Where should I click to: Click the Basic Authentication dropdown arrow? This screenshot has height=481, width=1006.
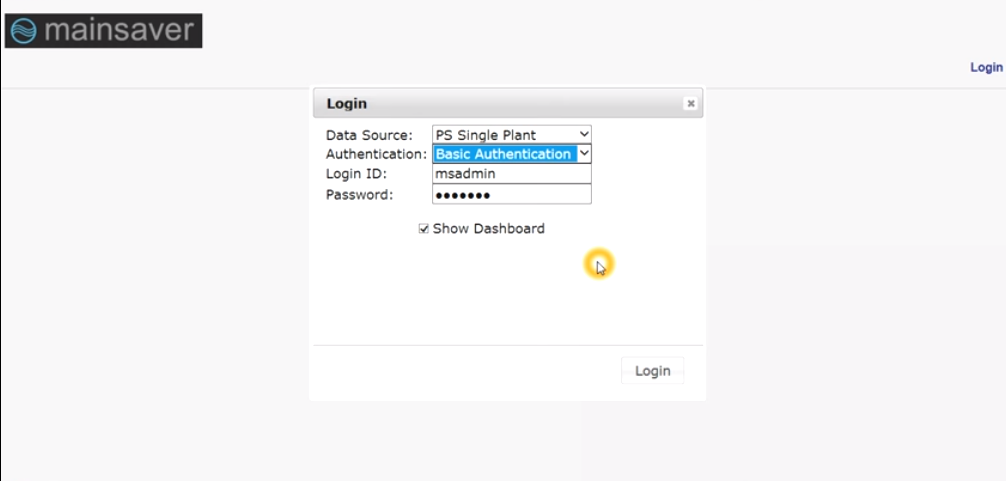click(x=584, y=154)
